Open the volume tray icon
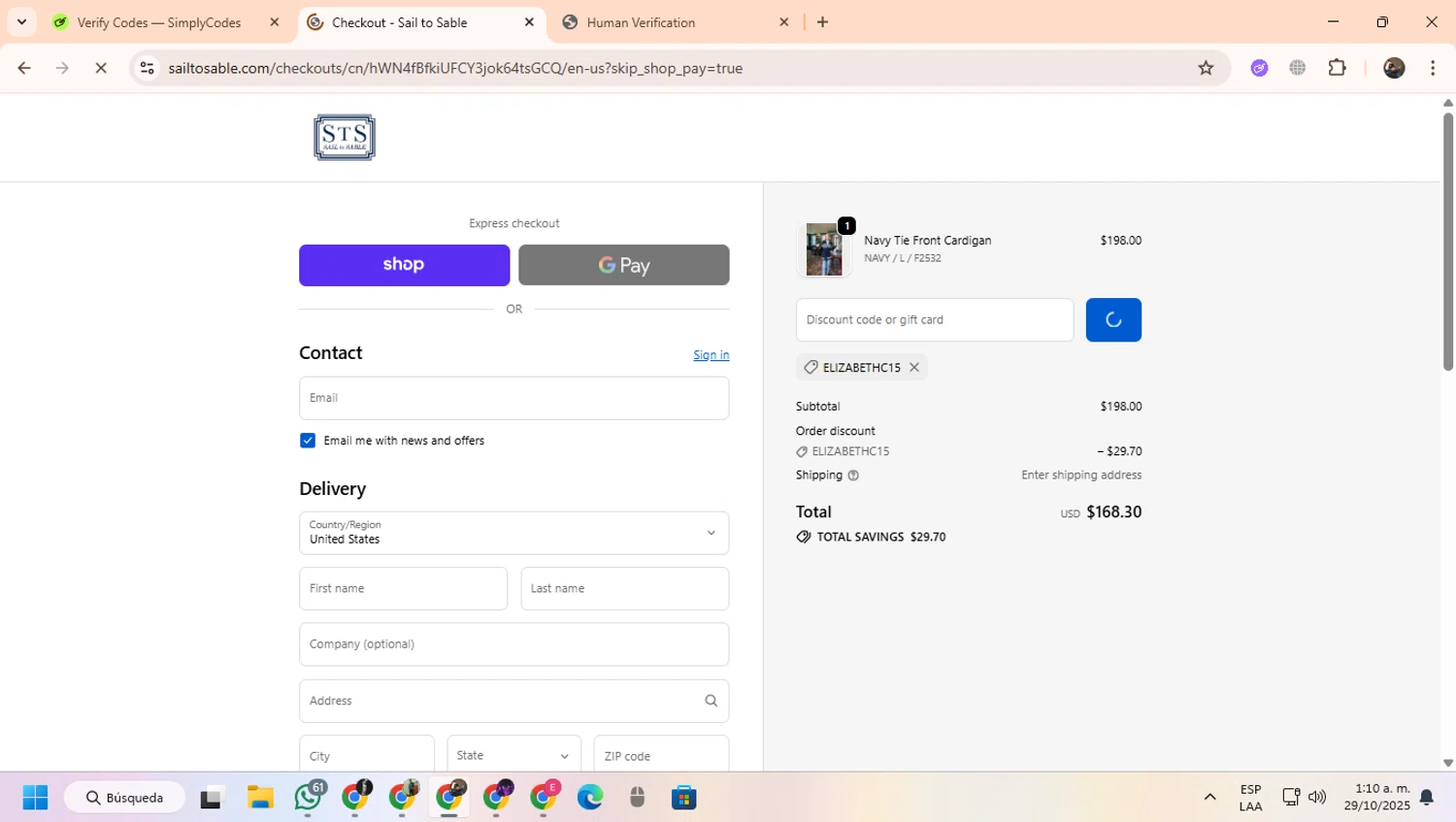 [1317, 798]
